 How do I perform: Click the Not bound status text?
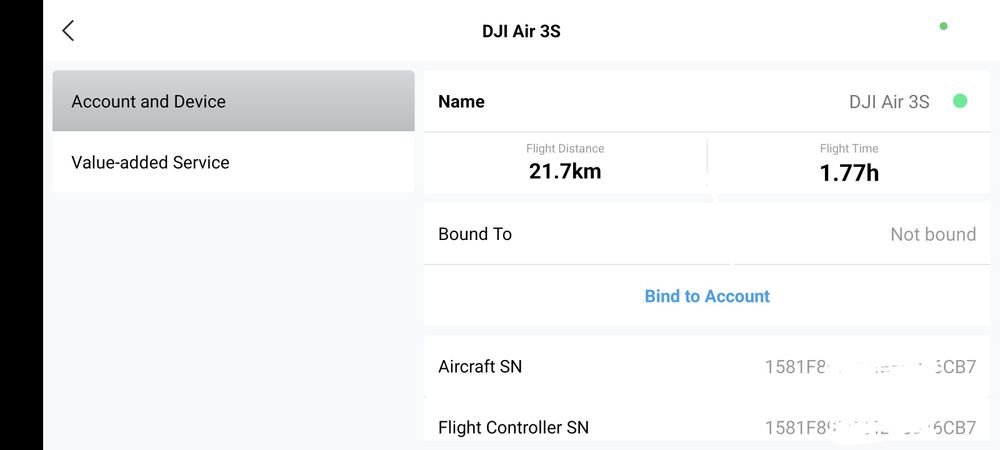point(933,234)
